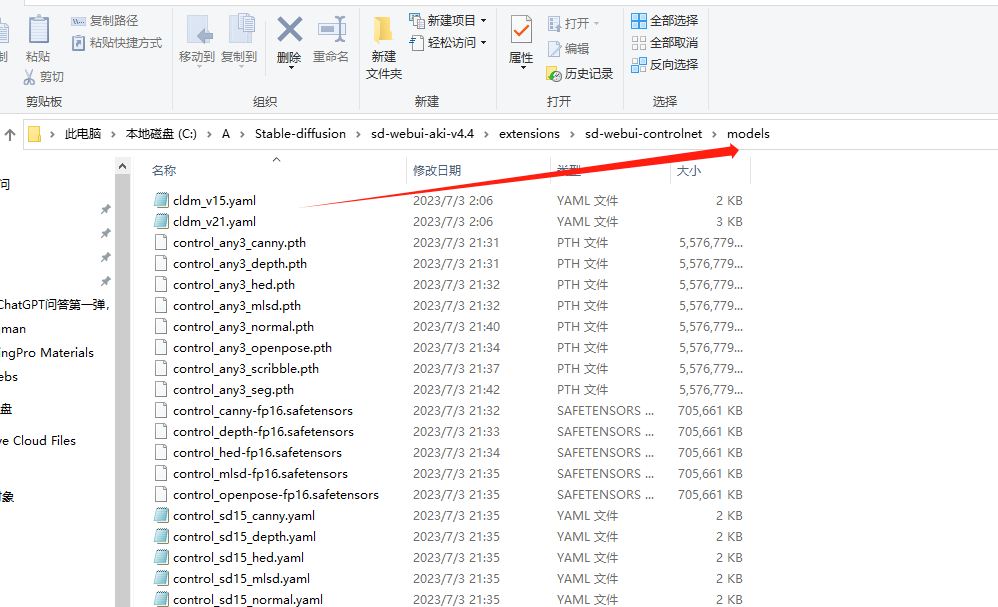The height and width of the screenshot is (607, 998).
Task: Click the Delete (删除) red X icon
Action: (289, 30)
